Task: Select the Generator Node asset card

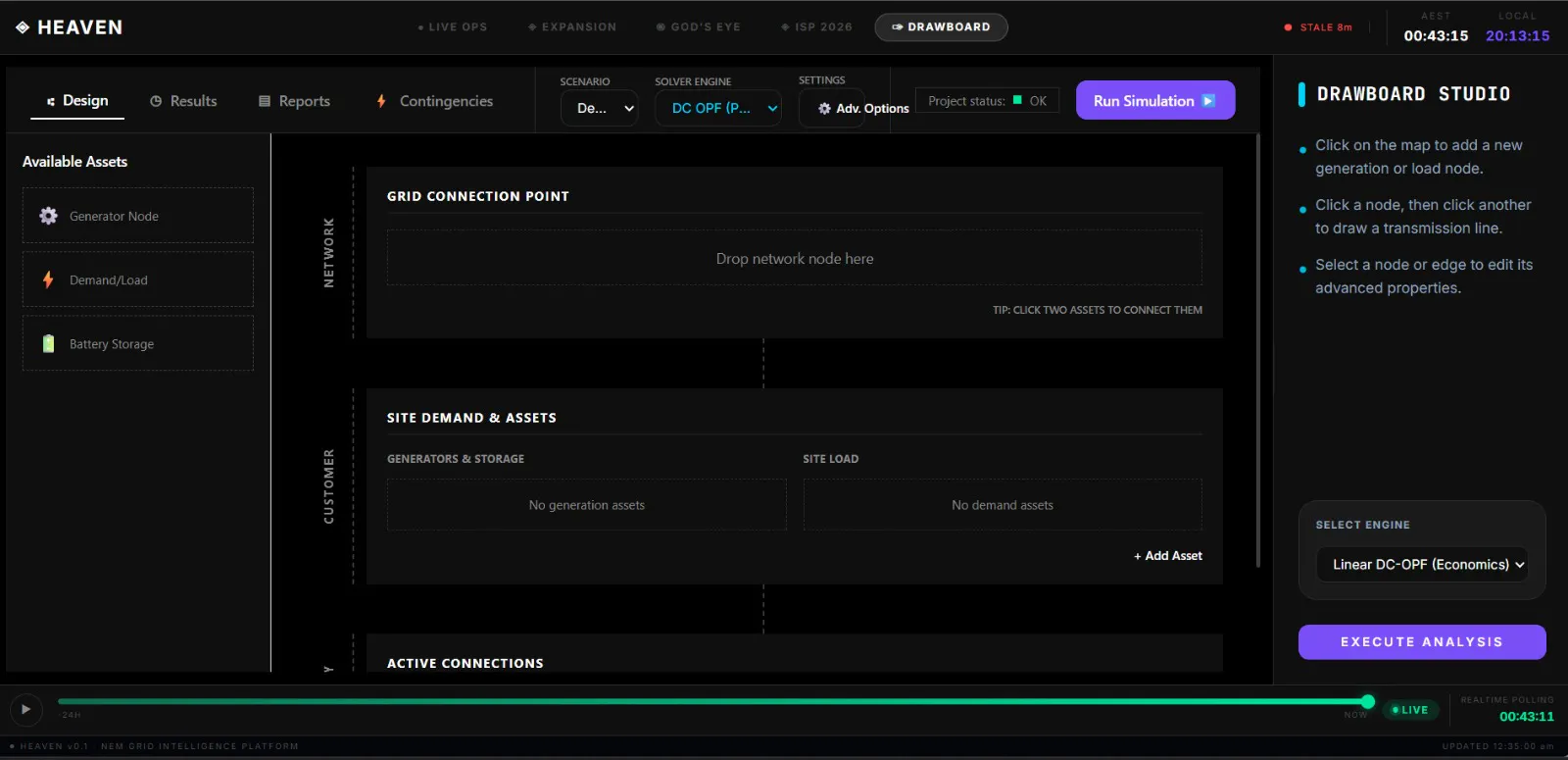Action: click(138, 216)
